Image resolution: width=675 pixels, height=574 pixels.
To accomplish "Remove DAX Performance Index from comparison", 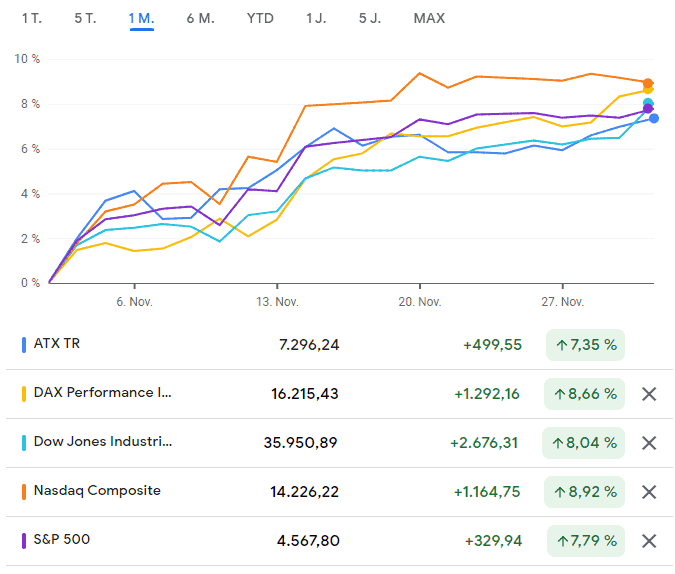I will [649, 394].
